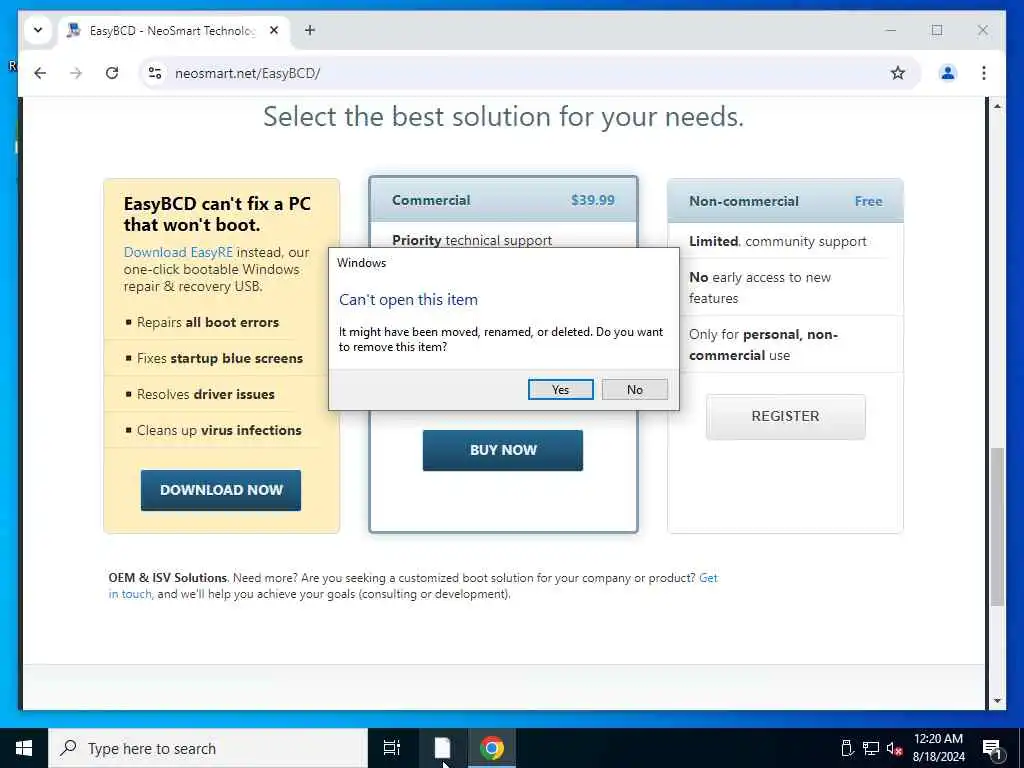Maximize the Chrome window

[x=937, y=30]
